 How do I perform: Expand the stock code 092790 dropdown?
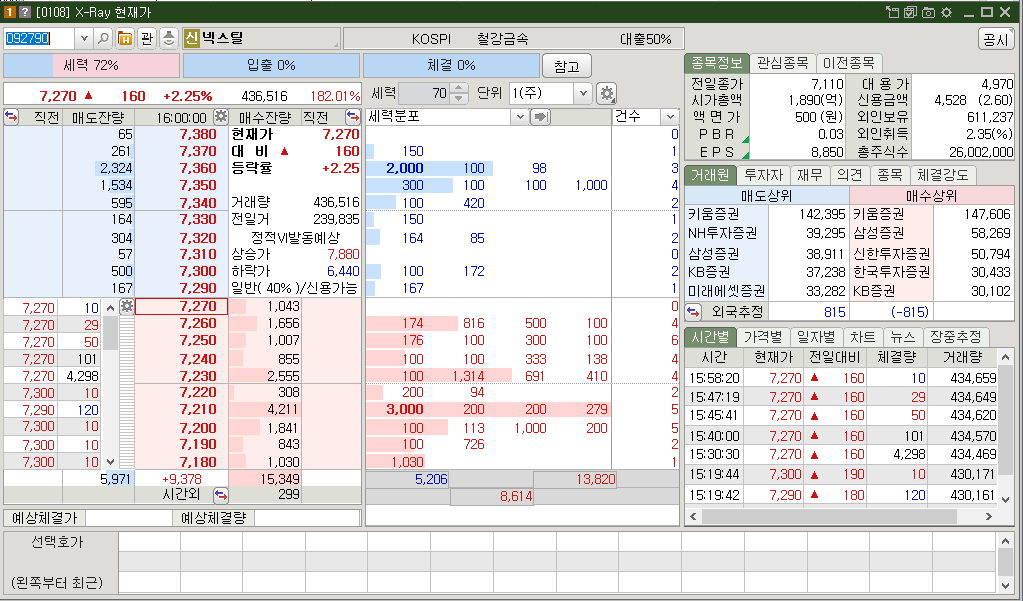click(82, 37)
